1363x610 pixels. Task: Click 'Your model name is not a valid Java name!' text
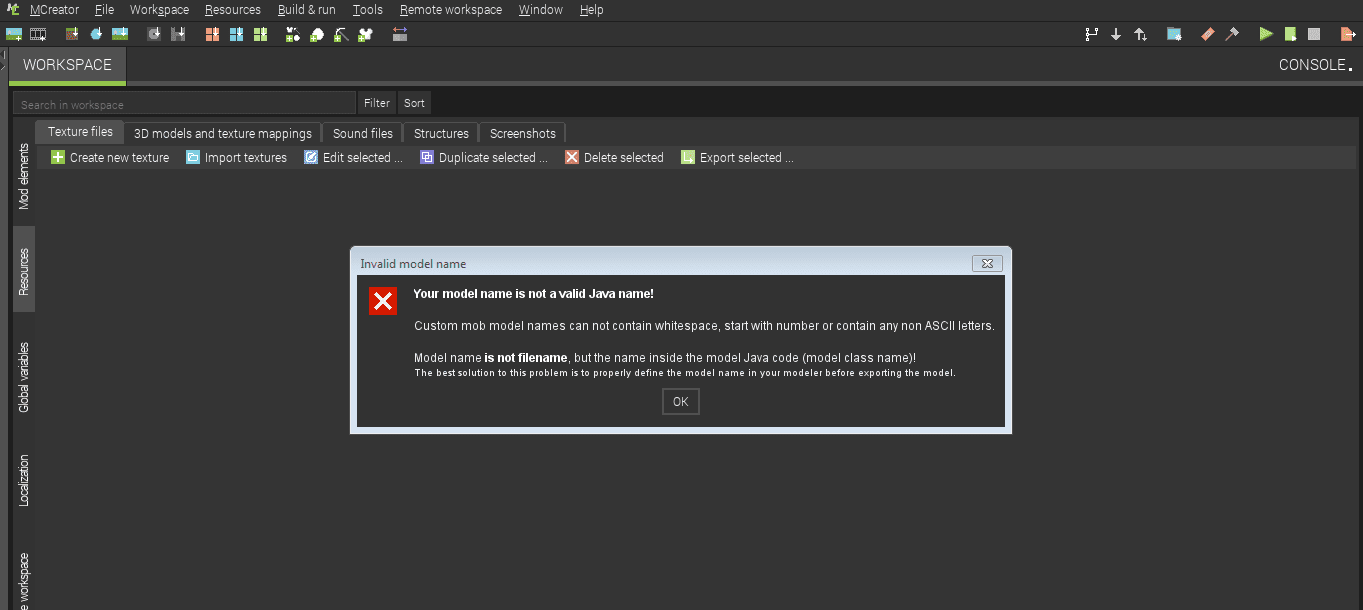pyautogui.click(x=533, y=294)
